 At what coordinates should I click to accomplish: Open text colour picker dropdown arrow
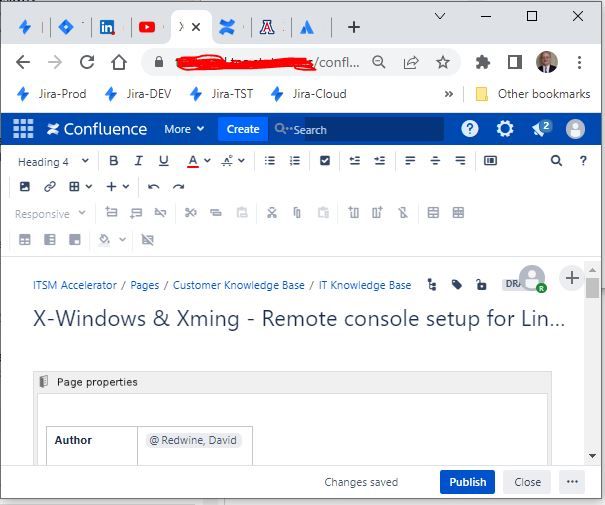pos(207,161)
